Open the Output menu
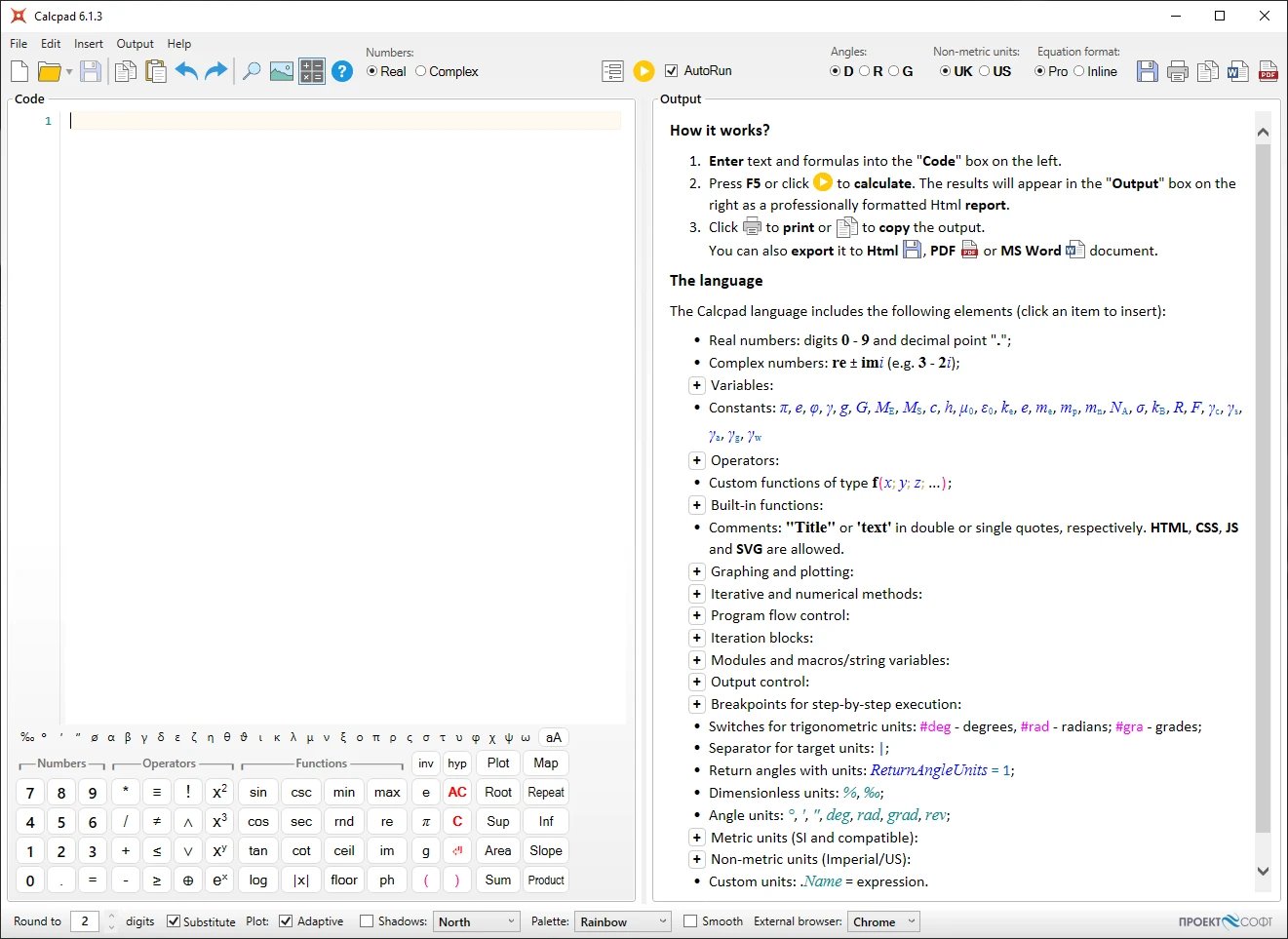Image resolution: width=1288 pixels, height=939 pixels. tap(135, 44)
